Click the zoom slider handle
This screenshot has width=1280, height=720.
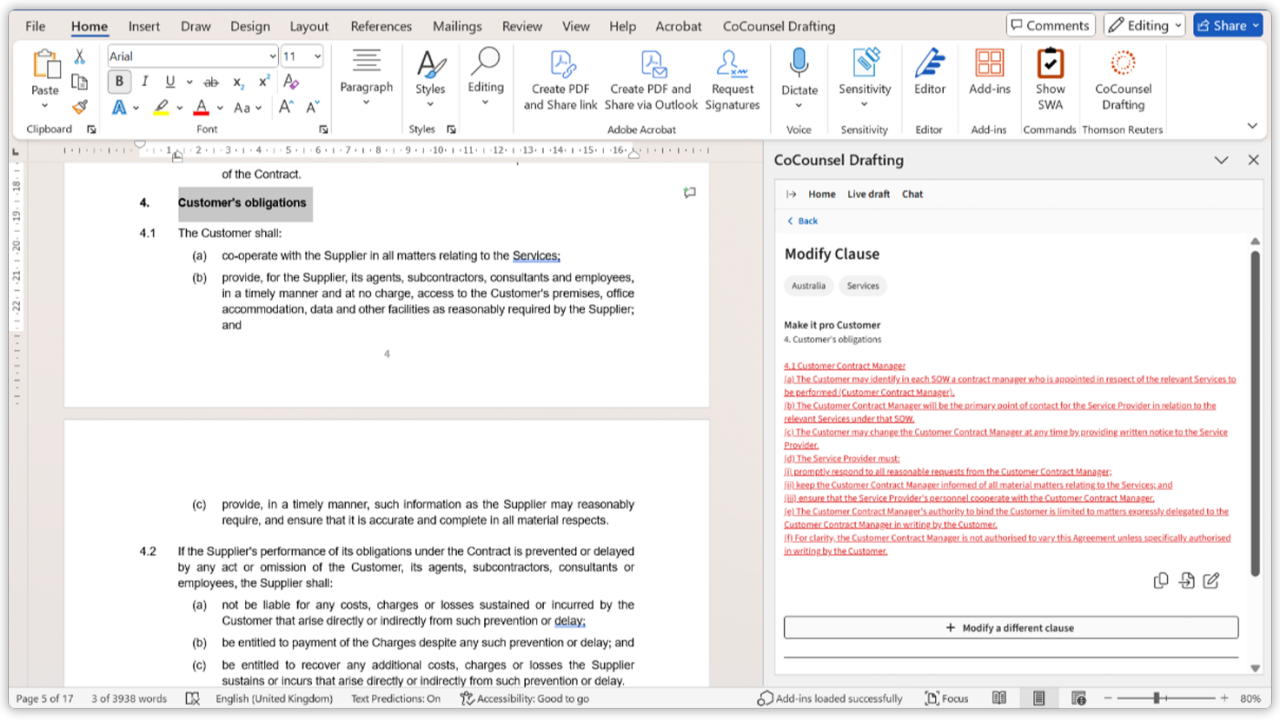1156,698
